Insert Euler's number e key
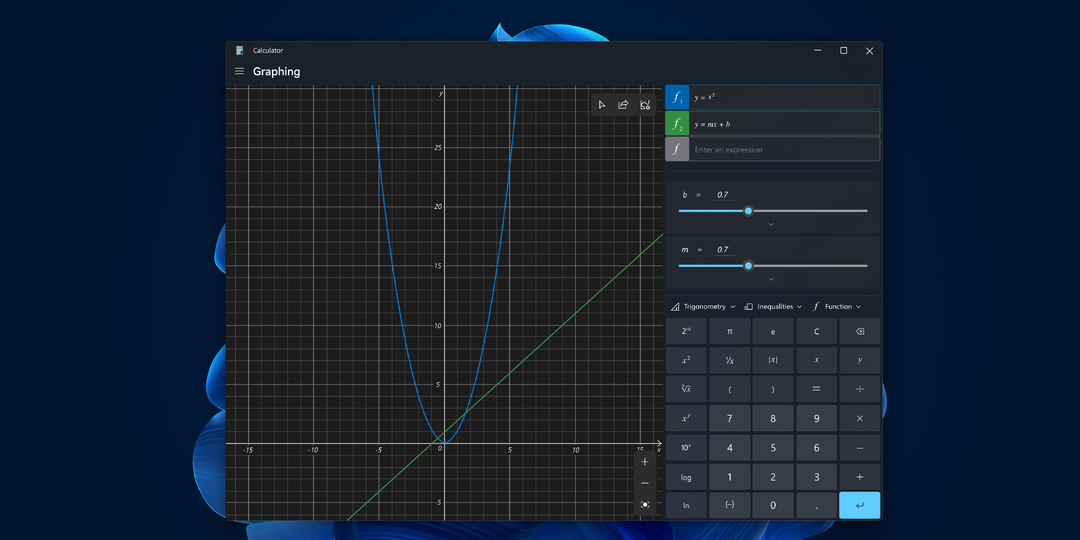This screenshot has width=1080, height=540. click(773, 331)
